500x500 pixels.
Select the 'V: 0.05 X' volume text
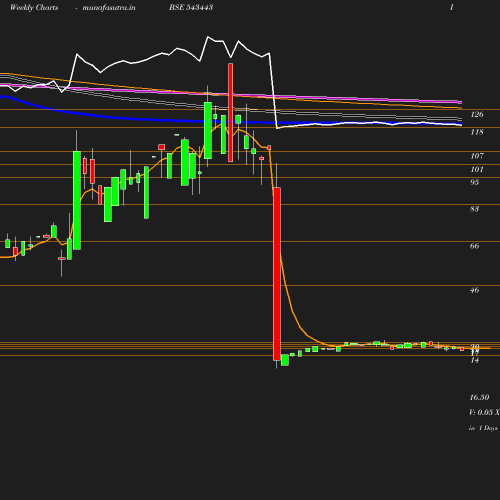(x=484, y=412)
